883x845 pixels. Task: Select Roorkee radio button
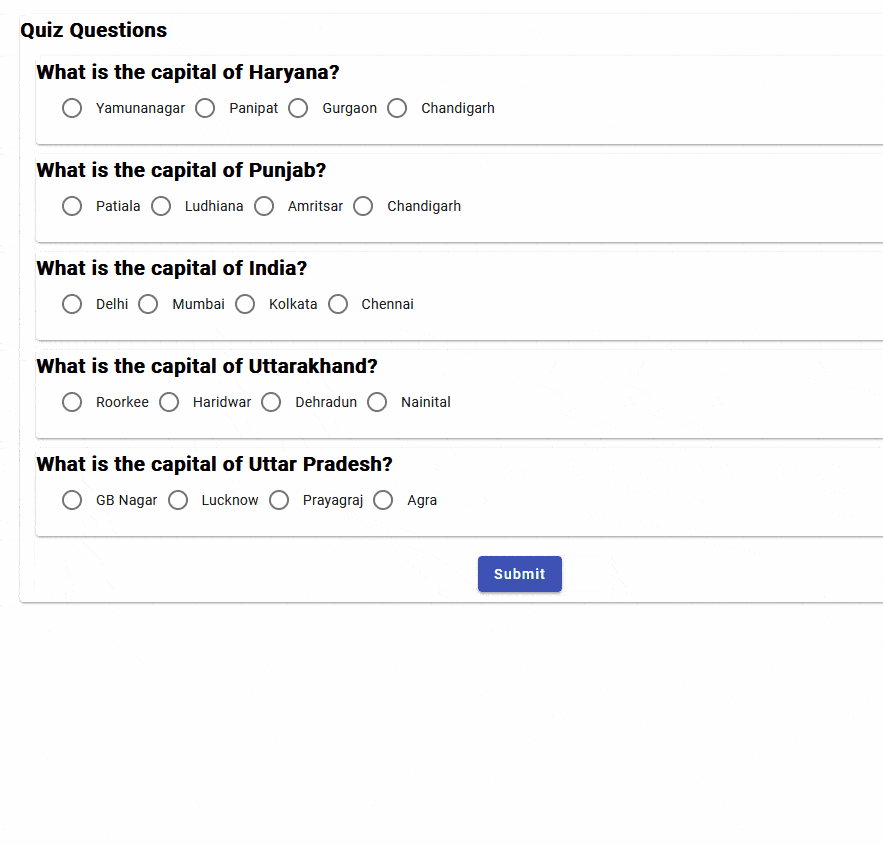[x=72, y=402]
